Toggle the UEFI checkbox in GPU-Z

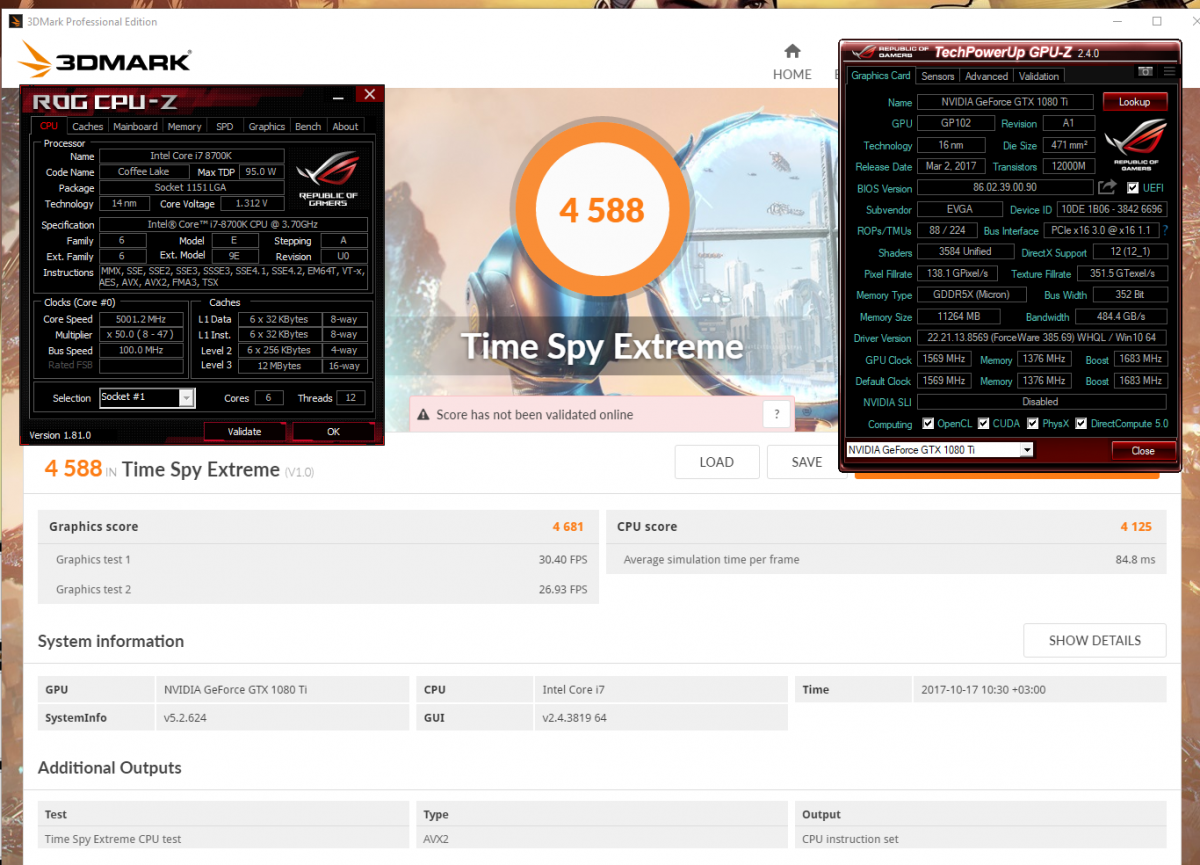click(1132, 188)
